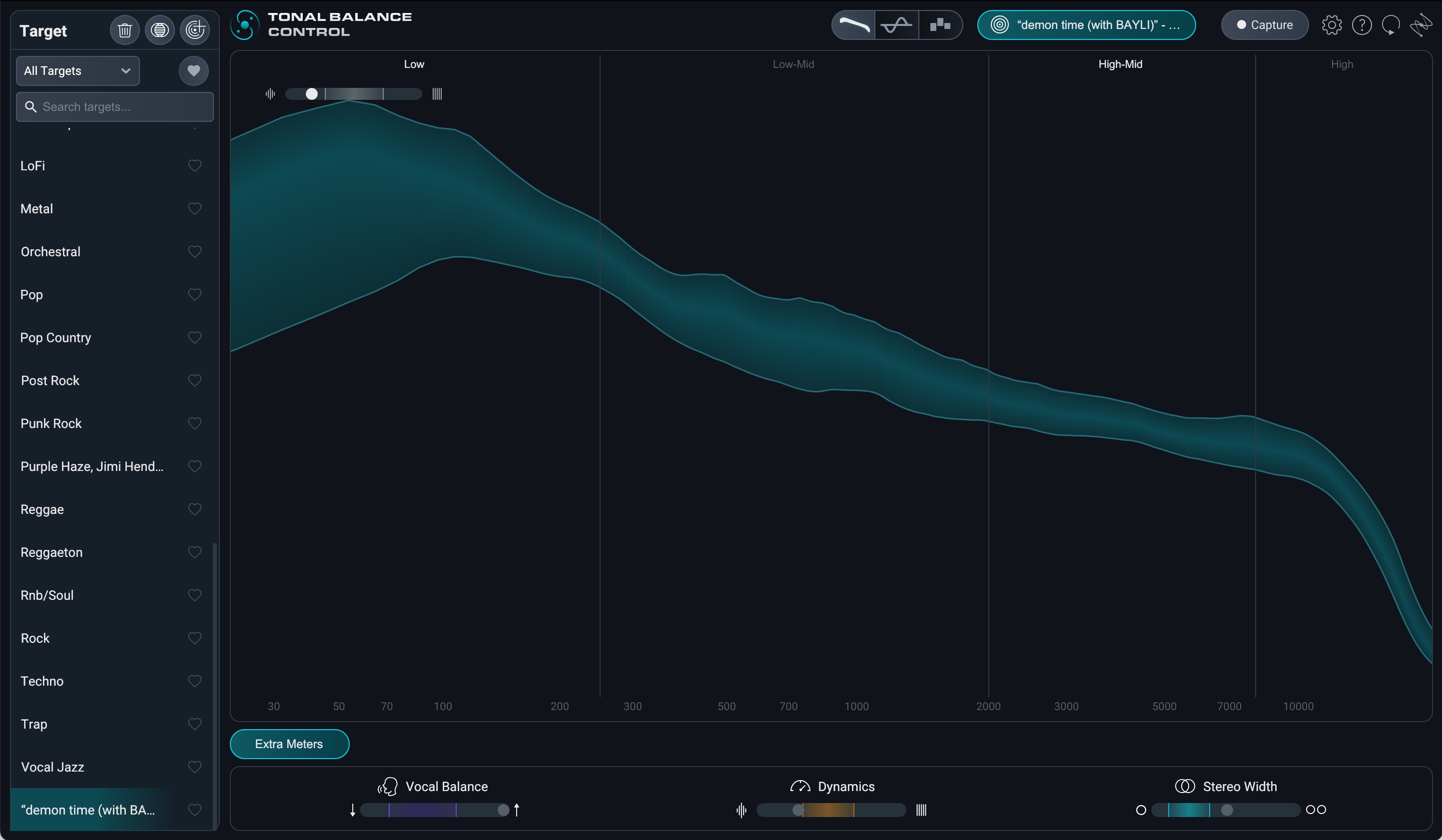Toggle the favorites-only heart filter

(x=193, y=71)
